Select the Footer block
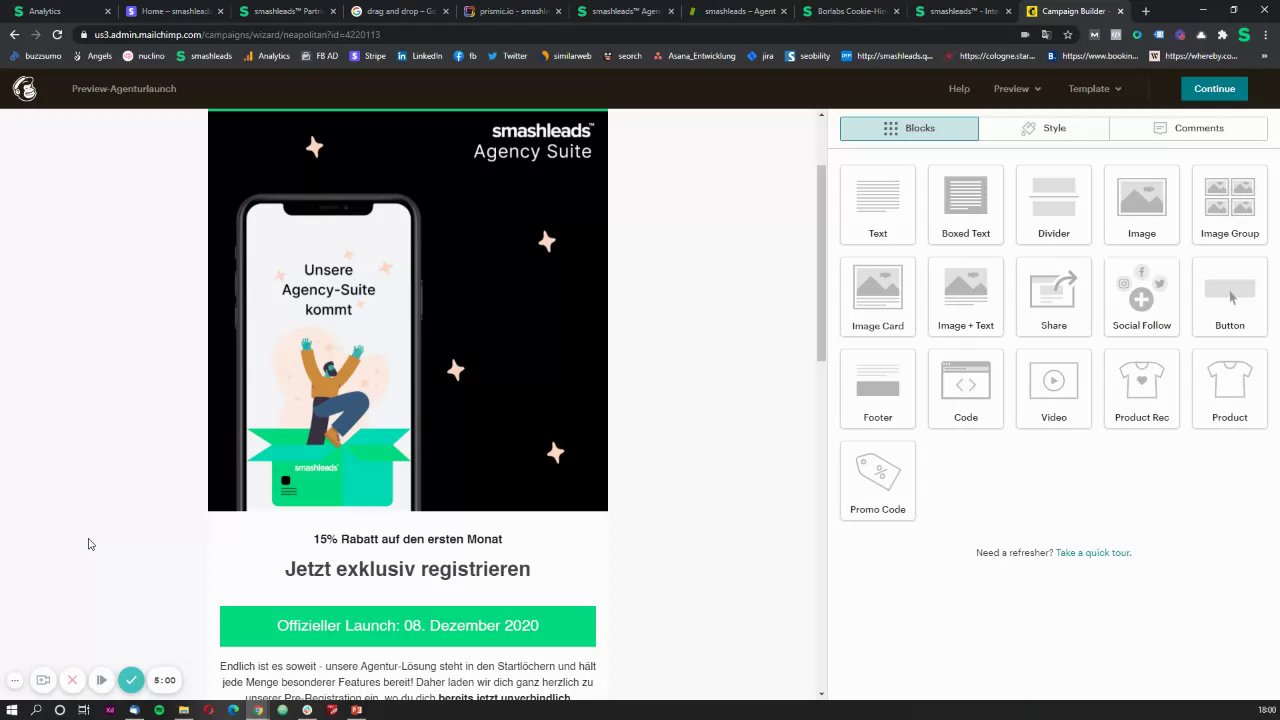Viewport: 1280px width, 720px height. coord(878,389)
